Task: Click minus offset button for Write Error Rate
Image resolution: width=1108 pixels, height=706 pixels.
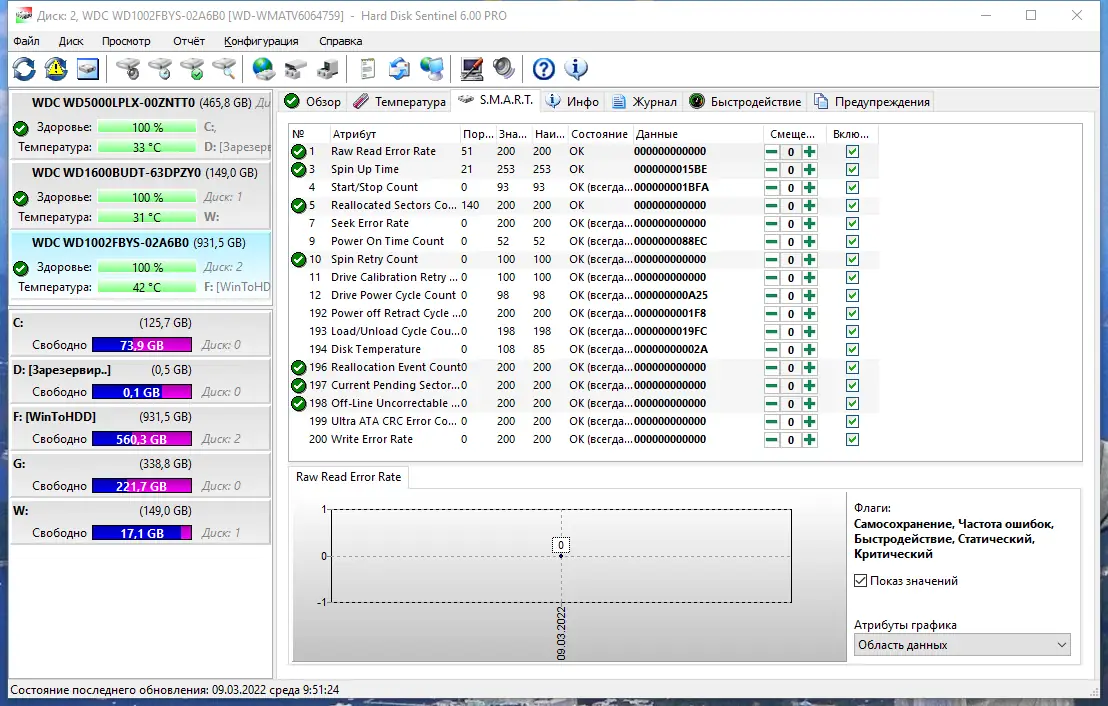Action: (772, 440)
